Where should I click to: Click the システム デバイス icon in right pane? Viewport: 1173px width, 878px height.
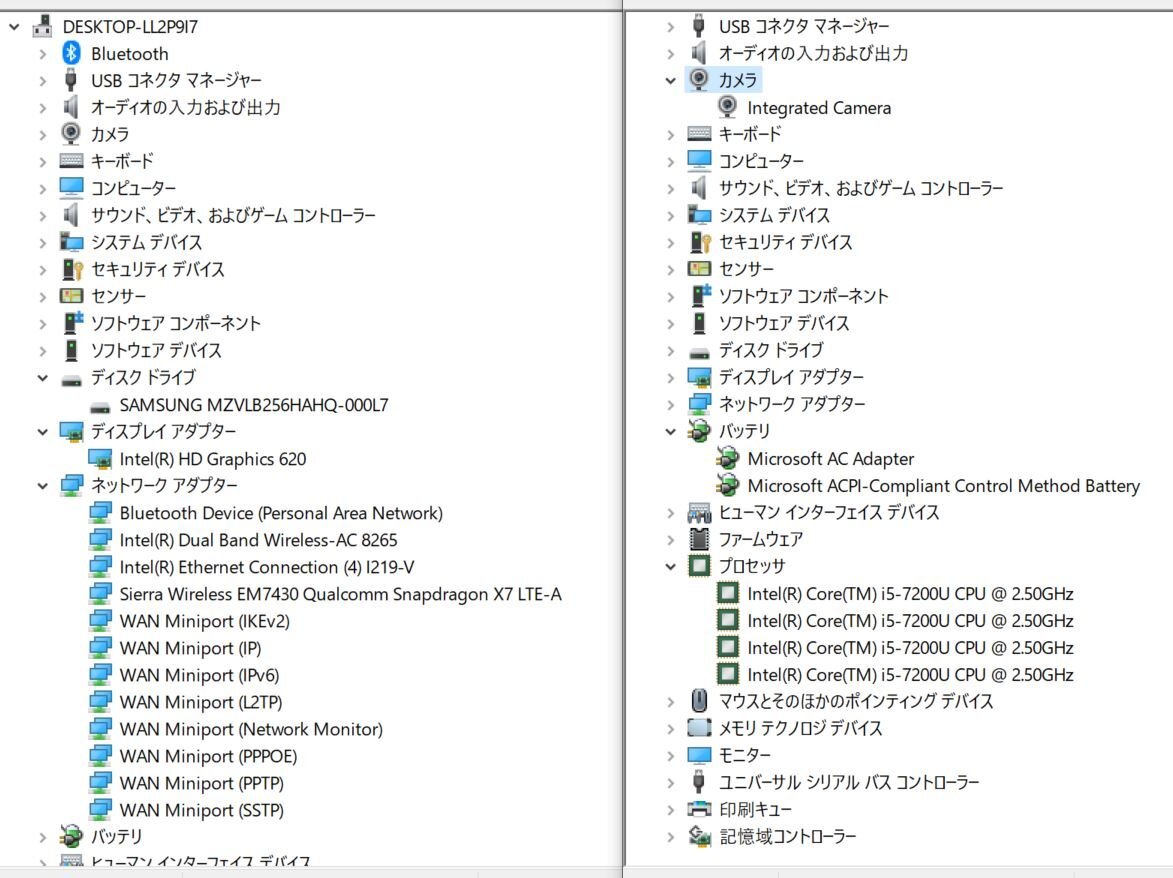(x=699, y=215)
